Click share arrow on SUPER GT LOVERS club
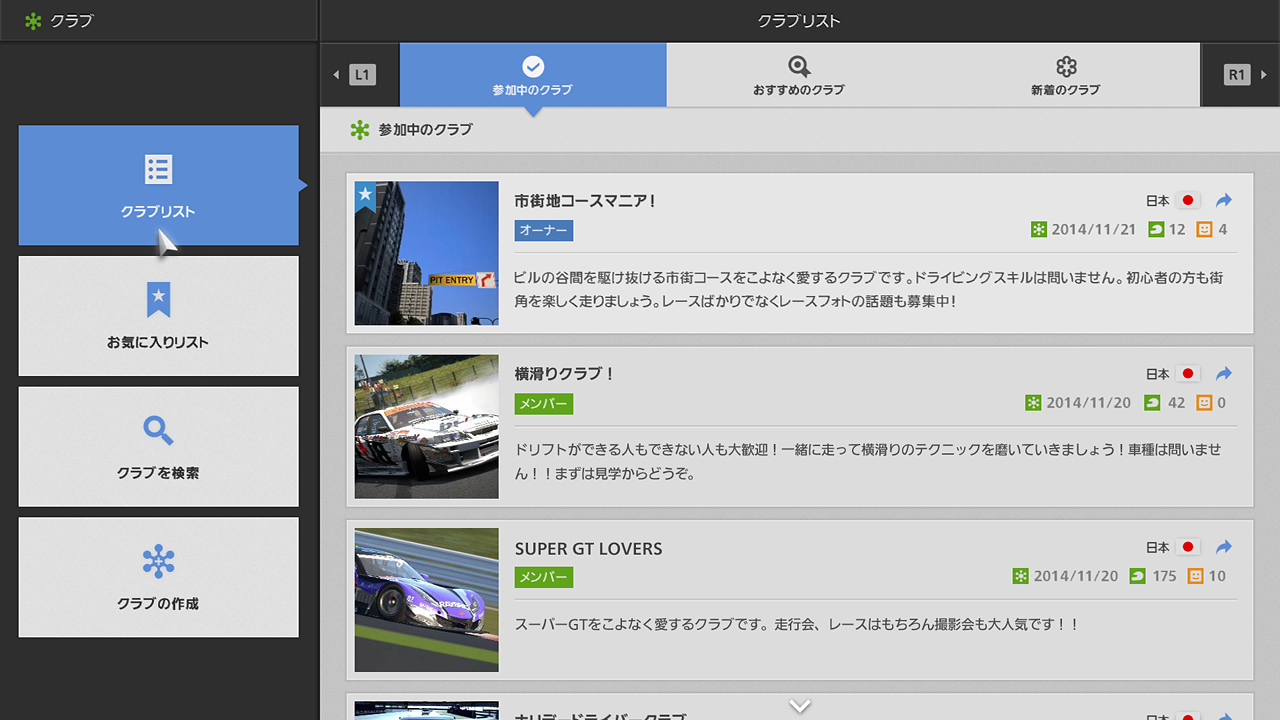The image size is (1280, 720). pyautogui.click(x=1224, y=547)
